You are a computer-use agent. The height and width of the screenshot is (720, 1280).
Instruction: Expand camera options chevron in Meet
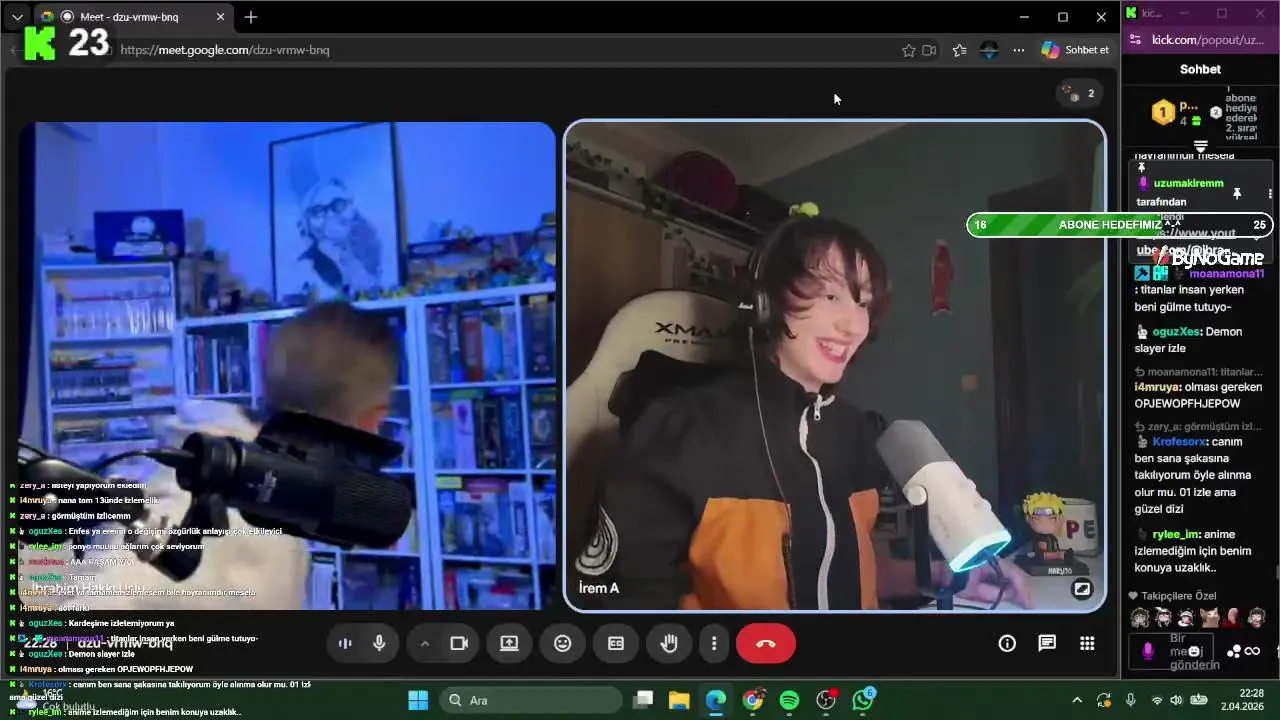425,644
